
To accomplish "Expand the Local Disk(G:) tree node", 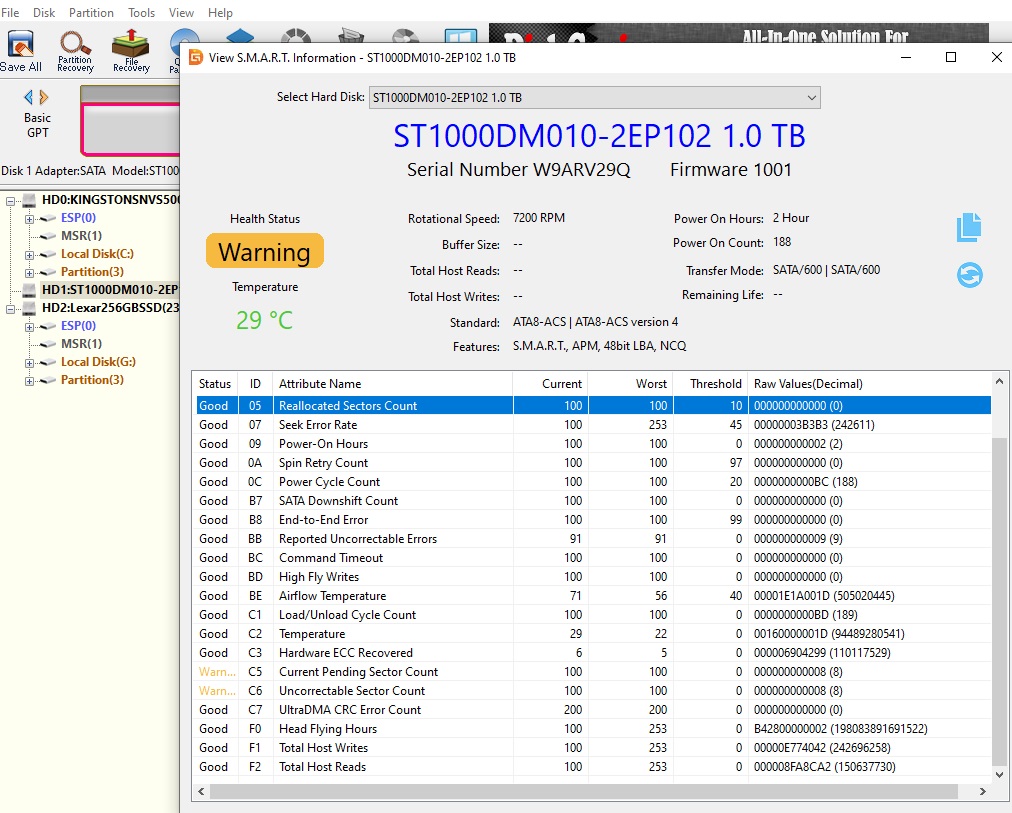I will point(29,363).
